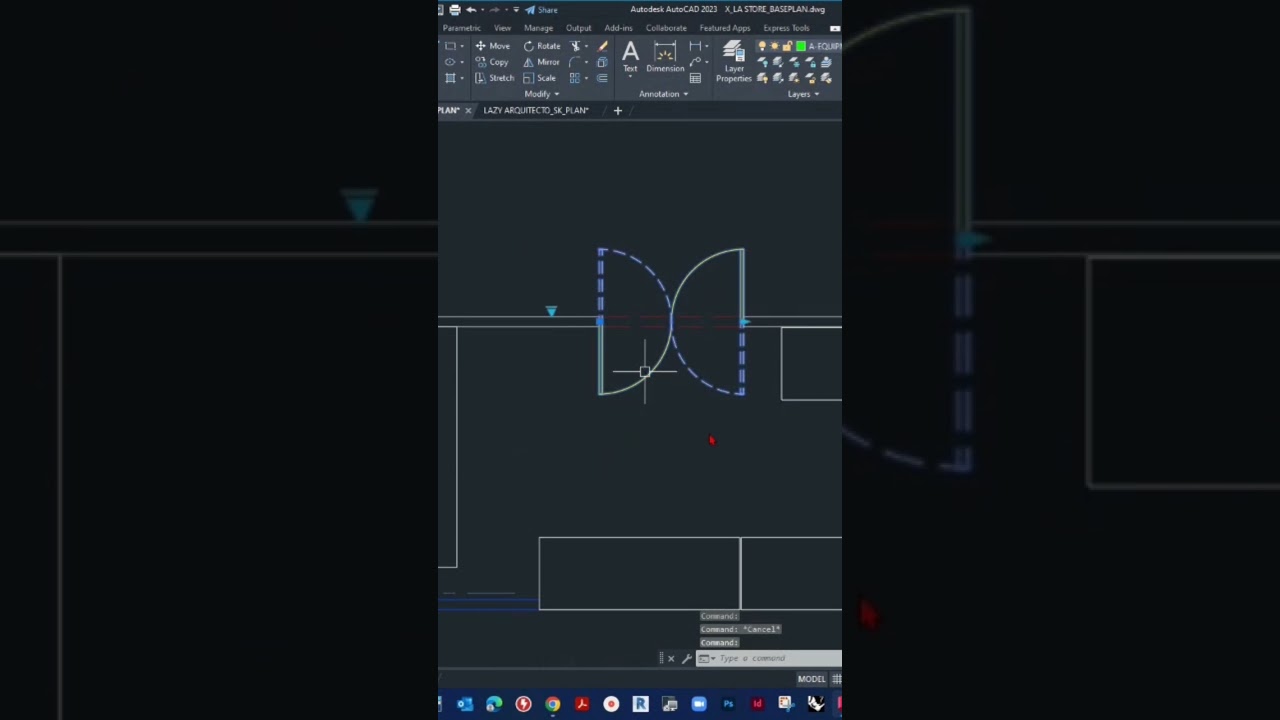Click the Redo arrow

[x=494, y=10]
